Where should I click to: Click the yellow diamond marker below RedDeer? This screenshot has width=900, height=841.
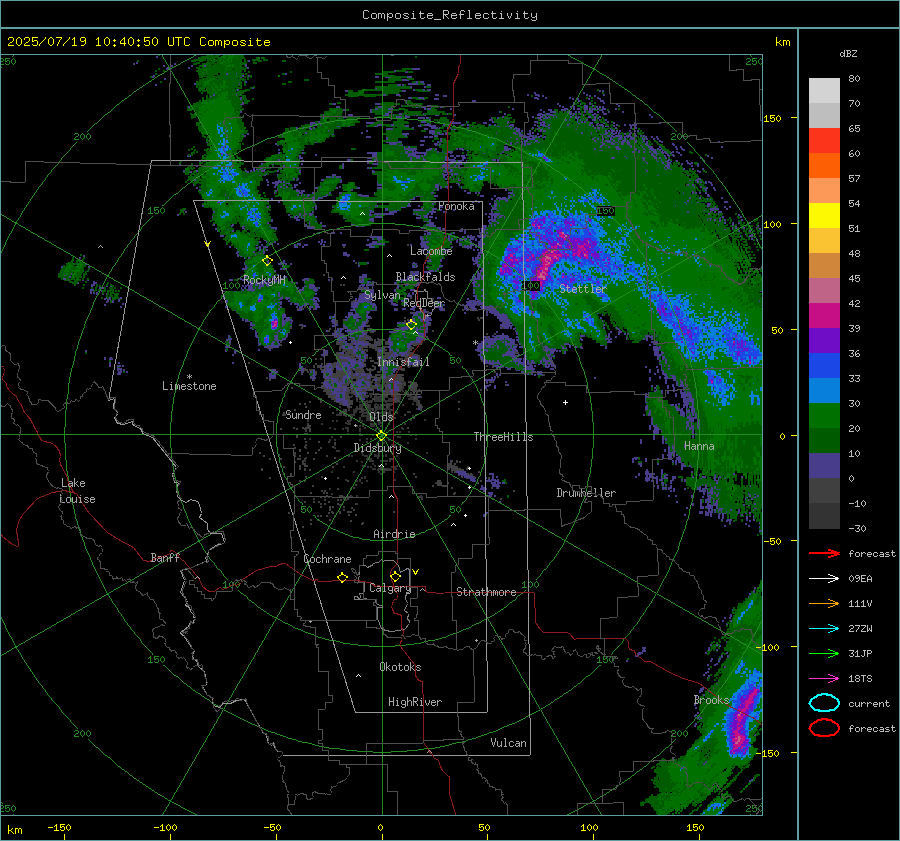click(x=412, y=325)
